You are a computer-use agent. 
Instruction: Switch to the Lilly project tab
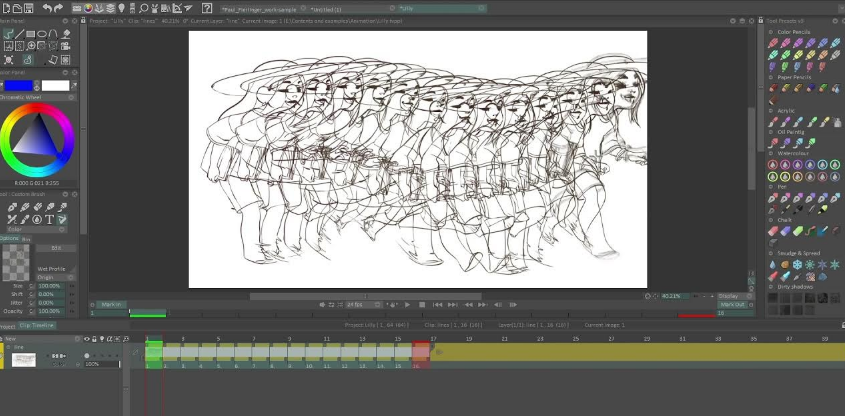(x=442, y=9)
